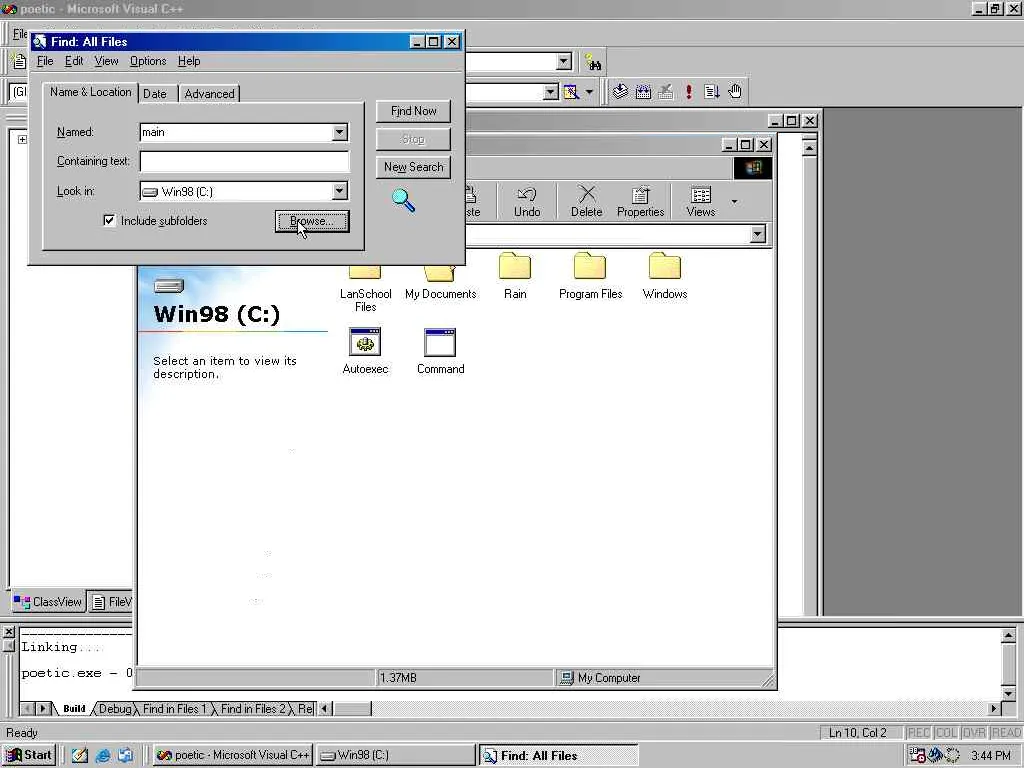Click Delete in the Win98 (C:) toolbar
Screen dimensions: 1024x768
[x=586, y=201]
